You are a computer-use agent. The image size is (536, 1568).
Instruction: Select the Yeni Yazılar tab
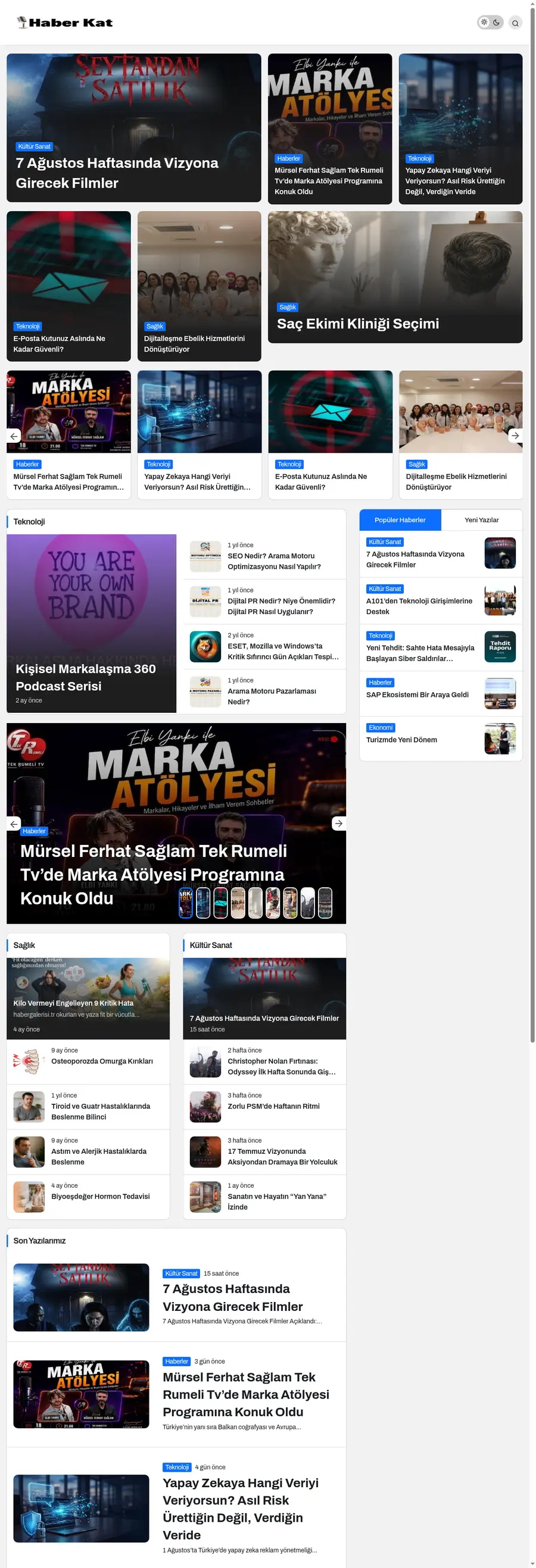(x=481, y=520)
